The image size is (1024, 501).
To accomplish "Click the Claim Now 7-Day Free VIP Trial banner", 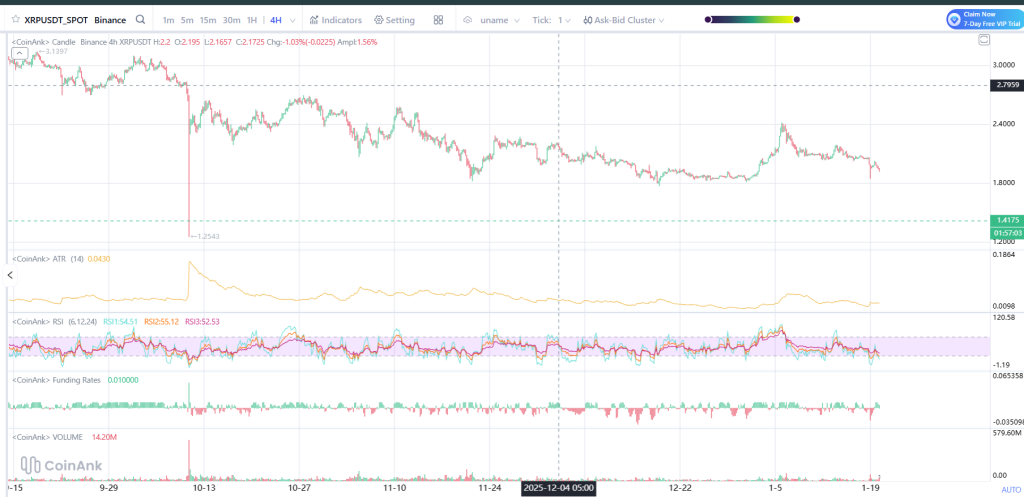I will click(x=984, y=19).
